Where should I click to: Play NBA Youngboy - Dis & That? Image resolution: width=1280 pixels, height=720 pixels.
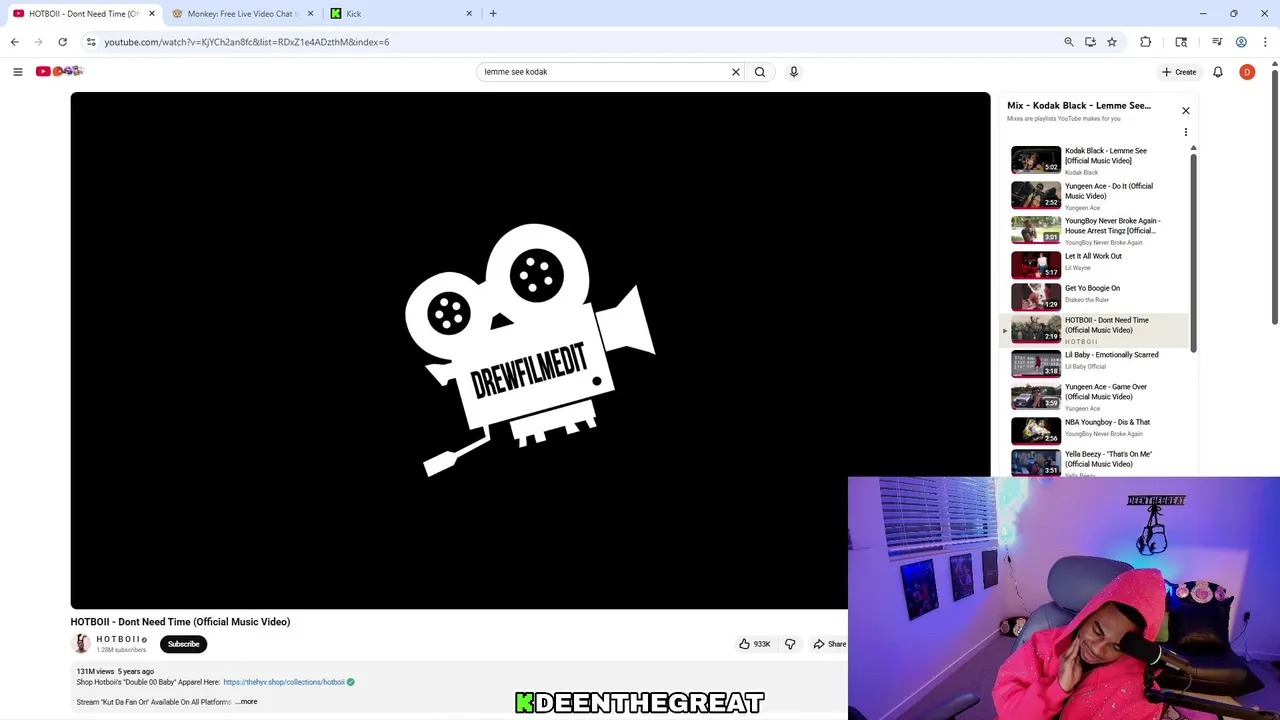click(x=1097, y=430)
